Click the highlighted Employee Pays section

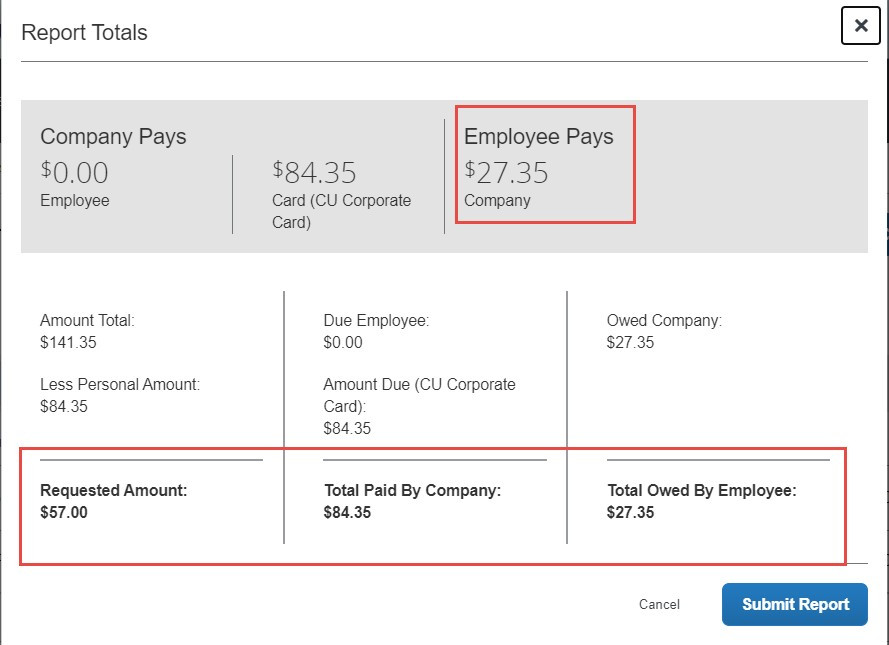[544, 163]
